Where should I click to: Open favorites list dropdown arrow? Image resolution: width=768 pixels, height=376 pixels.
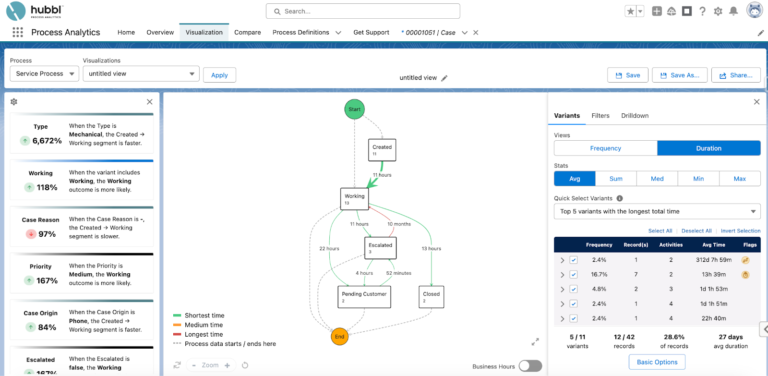[x=640, y=11]
